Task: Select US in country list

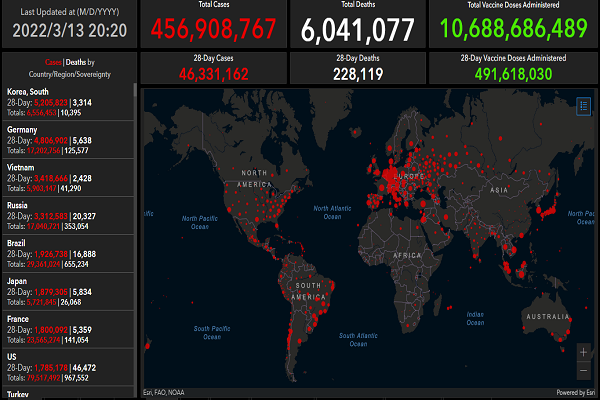Action: 68,367
